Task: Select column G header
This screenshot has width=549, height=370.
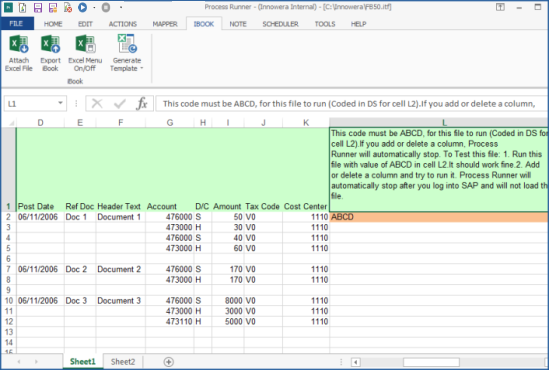Action: [x=170, y=123]
